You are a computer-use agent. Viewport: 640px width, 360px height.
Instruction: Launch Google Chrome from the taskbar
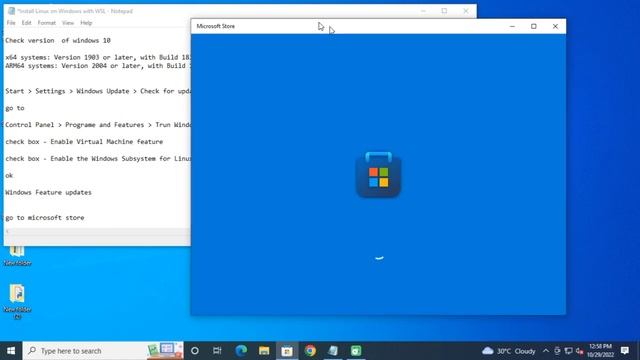(x=310, y=351)
